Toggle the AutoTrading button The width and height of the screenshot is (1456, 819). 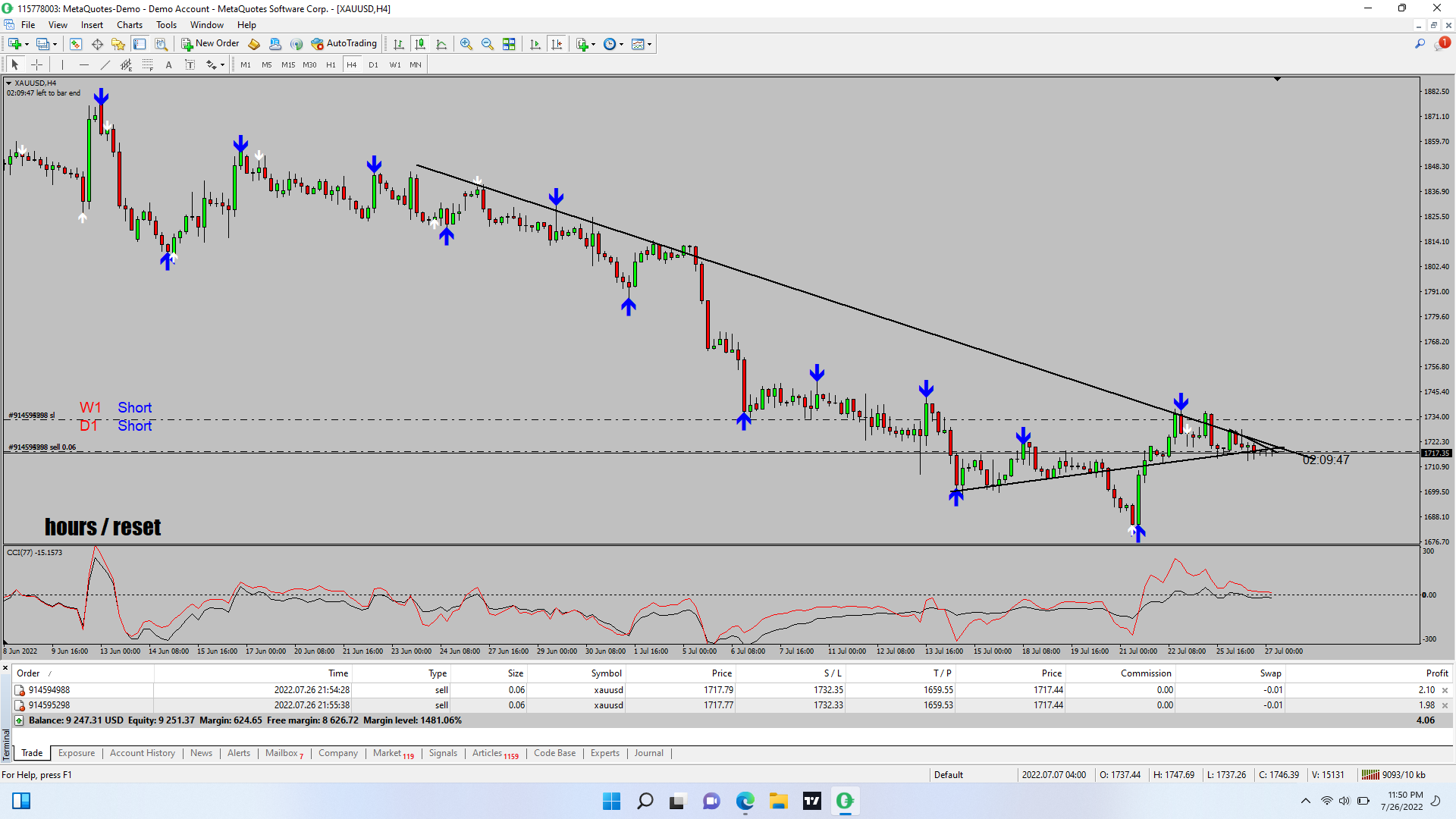click(344, 44)
